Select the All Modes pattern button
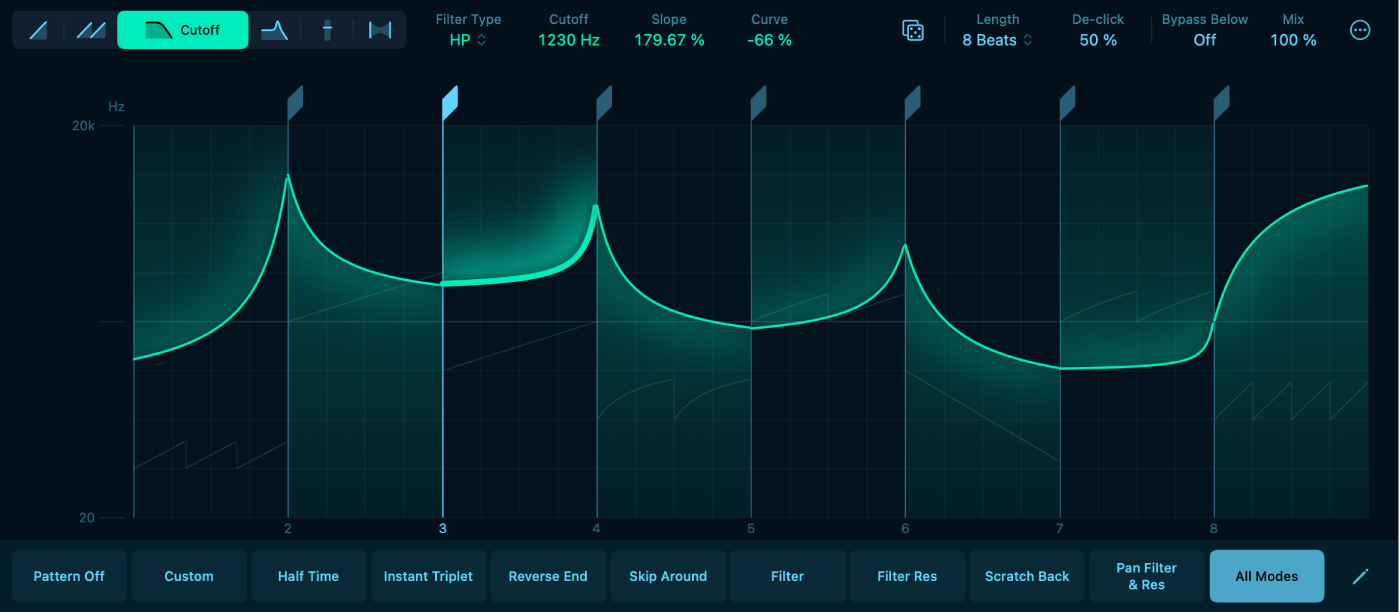 (x=1266, y=576)
